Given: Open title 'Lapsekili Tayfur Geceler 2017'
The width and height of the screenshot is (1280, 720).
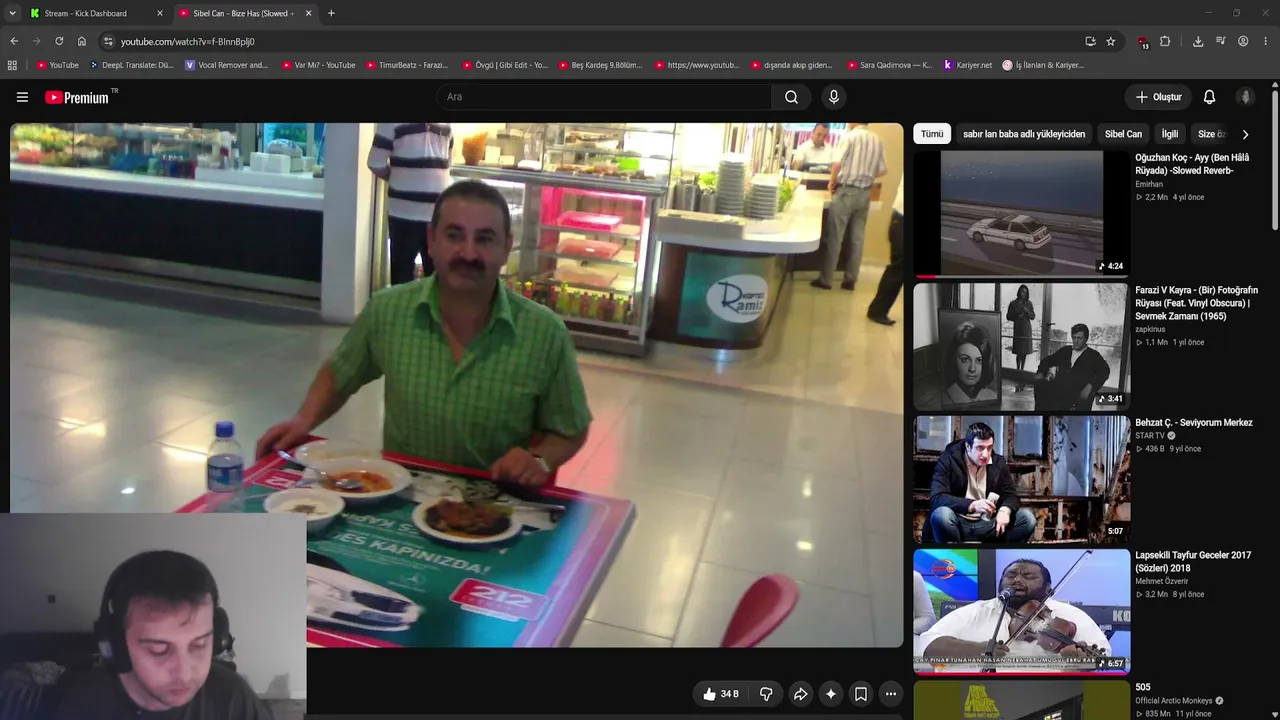Looking at the screenshot, I should point(1193,562).
